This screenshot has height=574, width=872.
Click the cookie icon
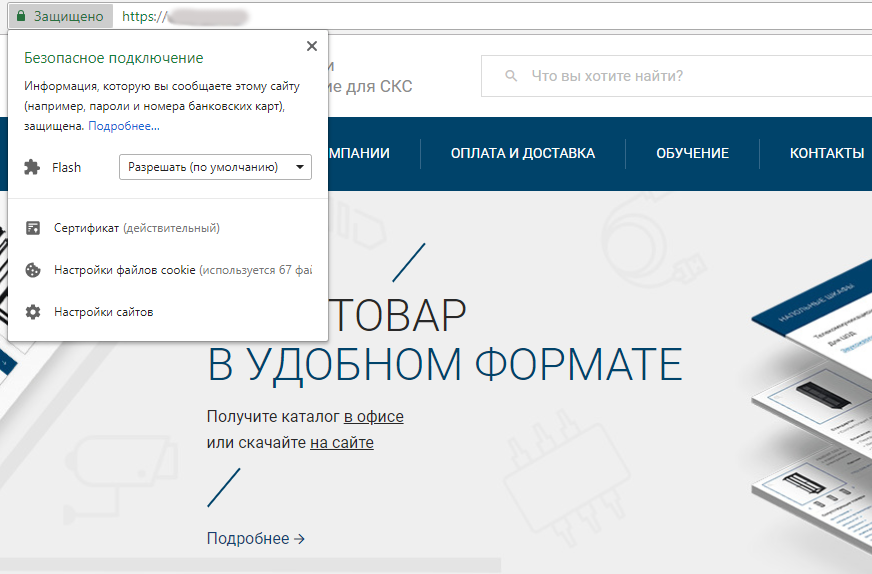pos(33,270)
